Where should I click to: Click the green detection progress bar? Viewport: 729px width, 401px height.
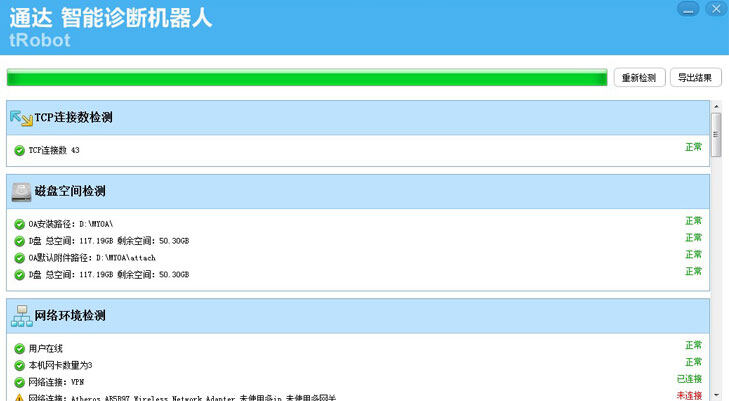coord(306,78)
